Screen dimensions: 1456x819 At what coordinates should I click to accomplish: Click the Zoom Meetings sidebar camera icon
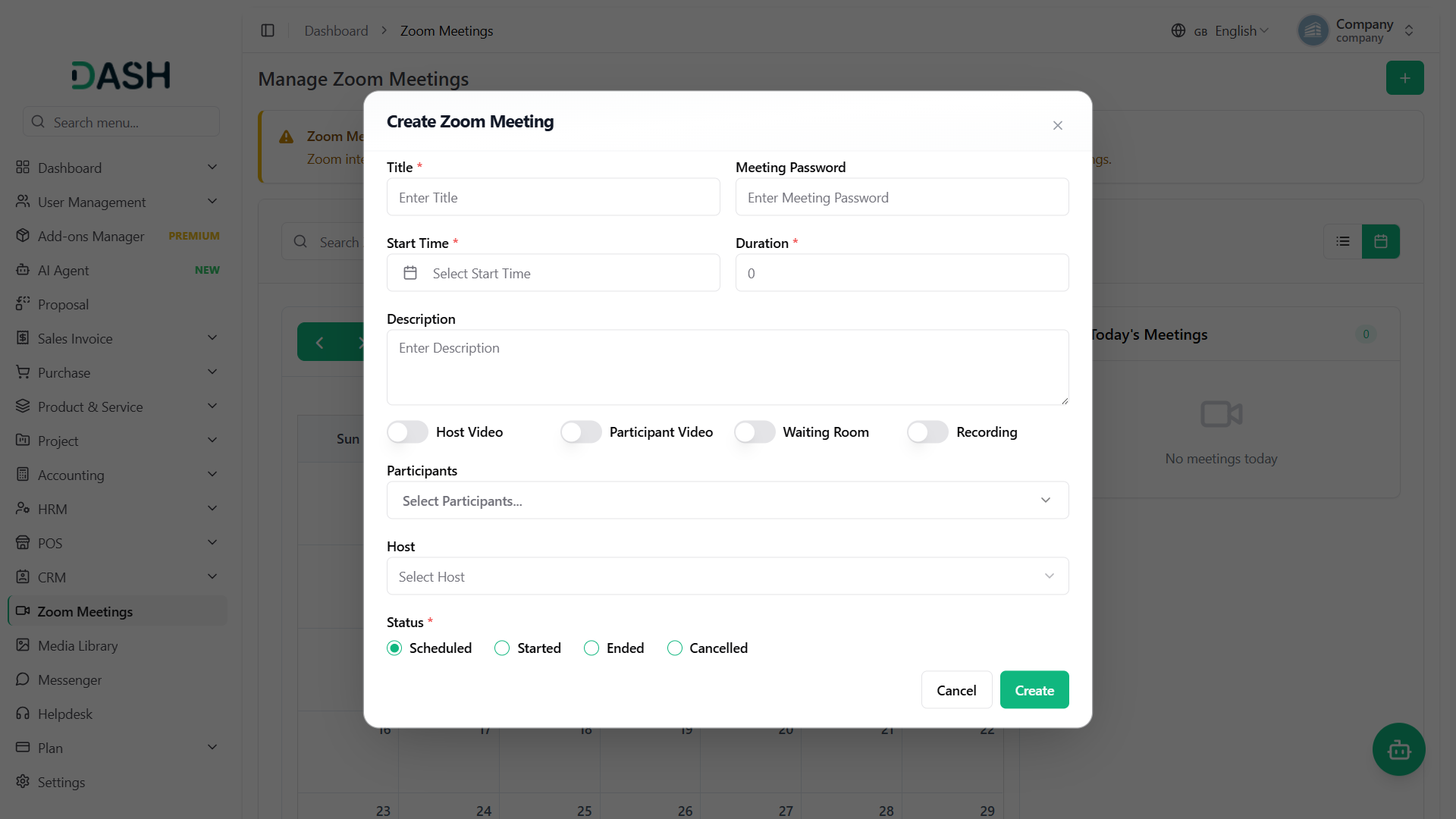(23, 611)
